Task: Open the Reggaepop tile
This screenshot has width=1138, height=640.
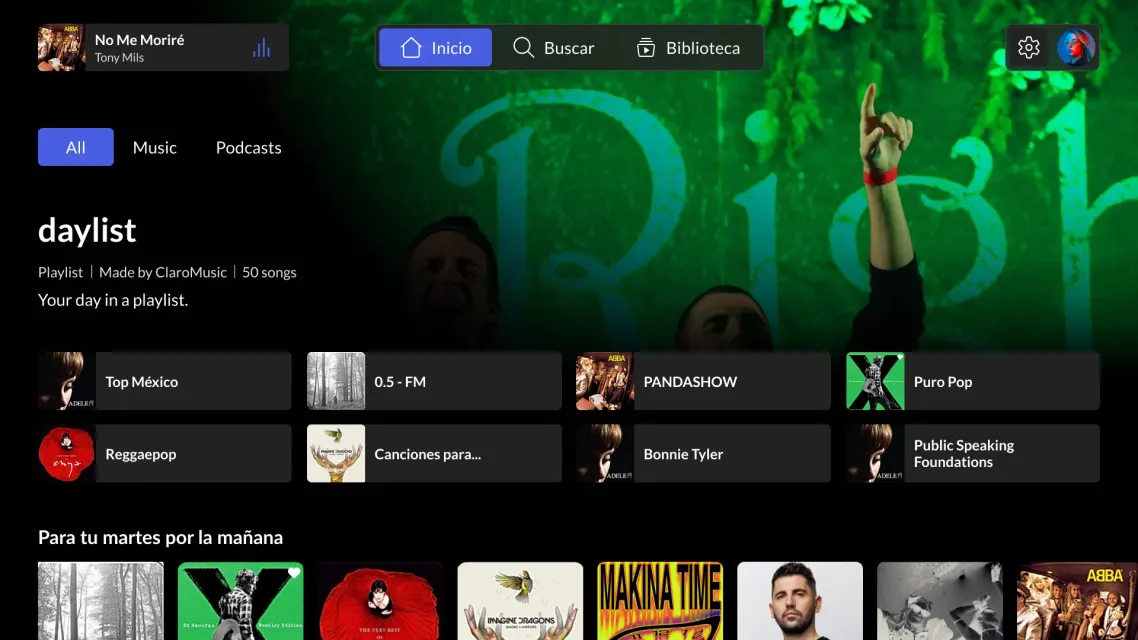Action: (x=165, y=454)
